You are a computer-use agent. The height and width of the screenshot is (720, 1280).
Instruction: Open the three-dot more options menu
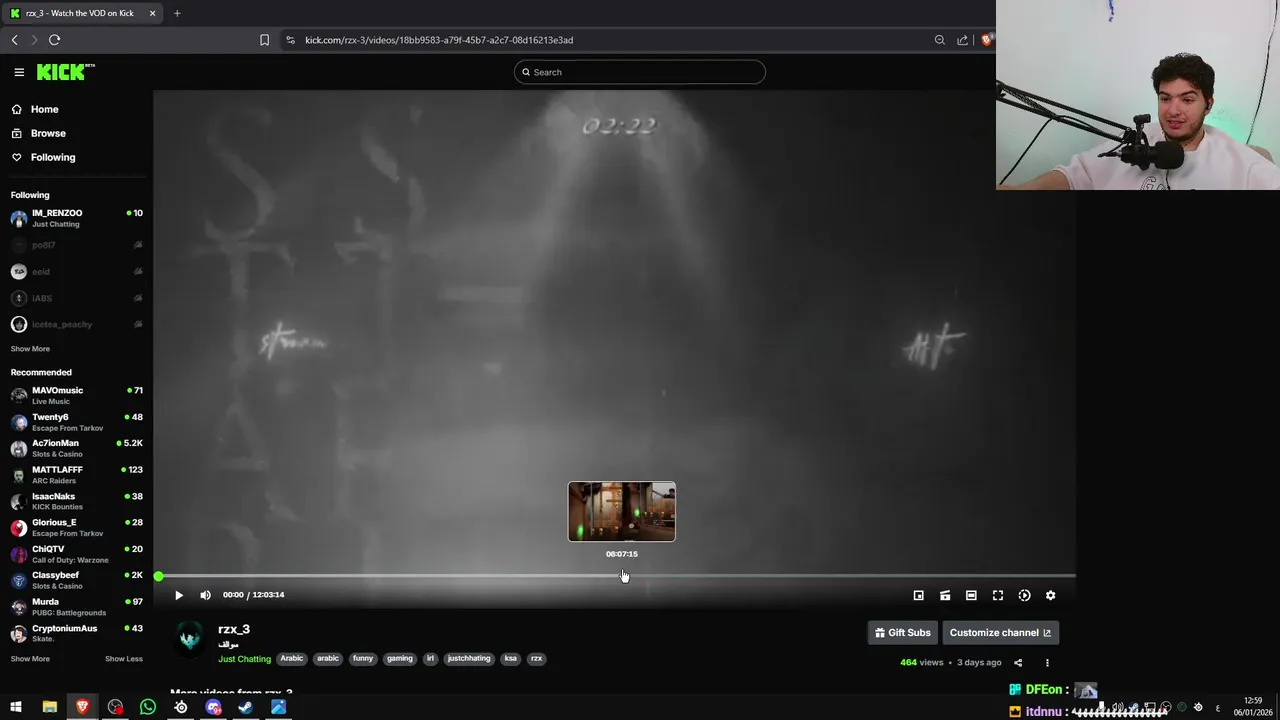(x=1047, y=662)
